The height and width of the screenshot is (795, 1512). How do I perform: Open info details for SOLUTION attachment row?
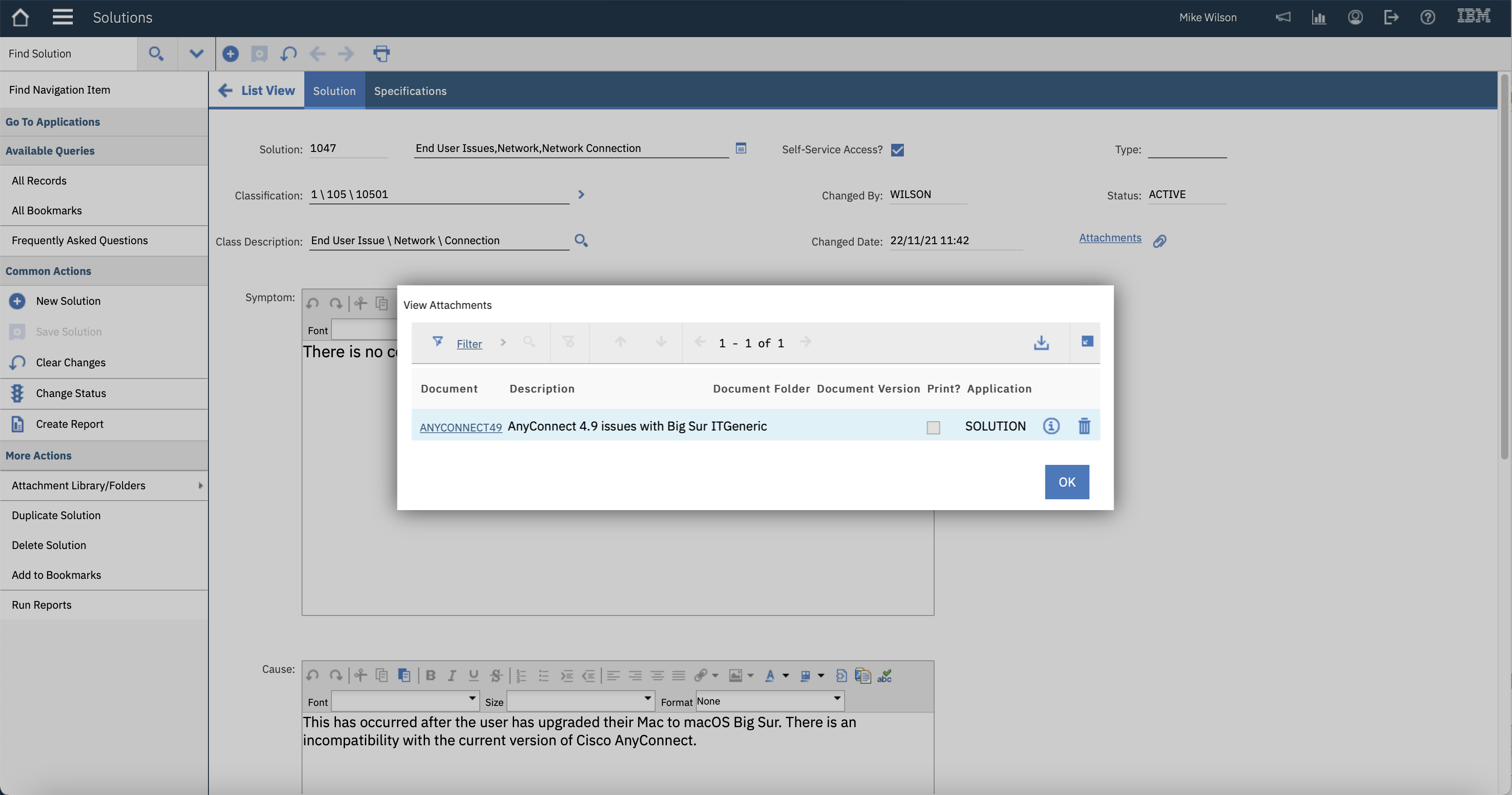[1051, 426]
